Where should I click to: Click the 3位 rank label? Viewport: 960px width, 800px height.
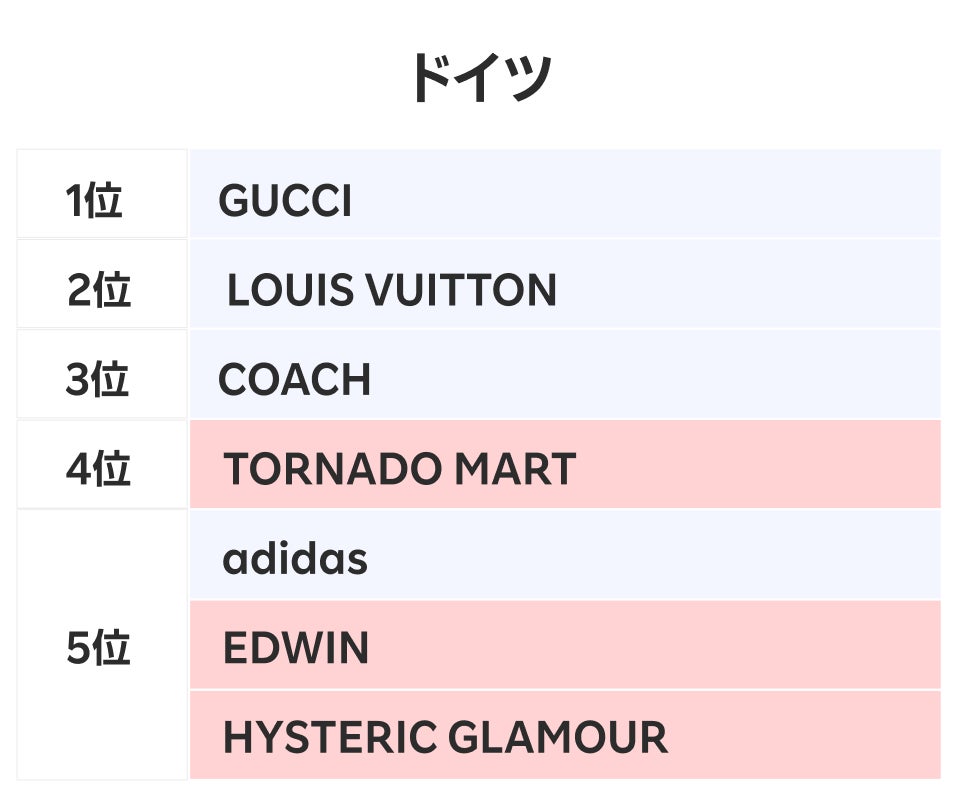97,381
